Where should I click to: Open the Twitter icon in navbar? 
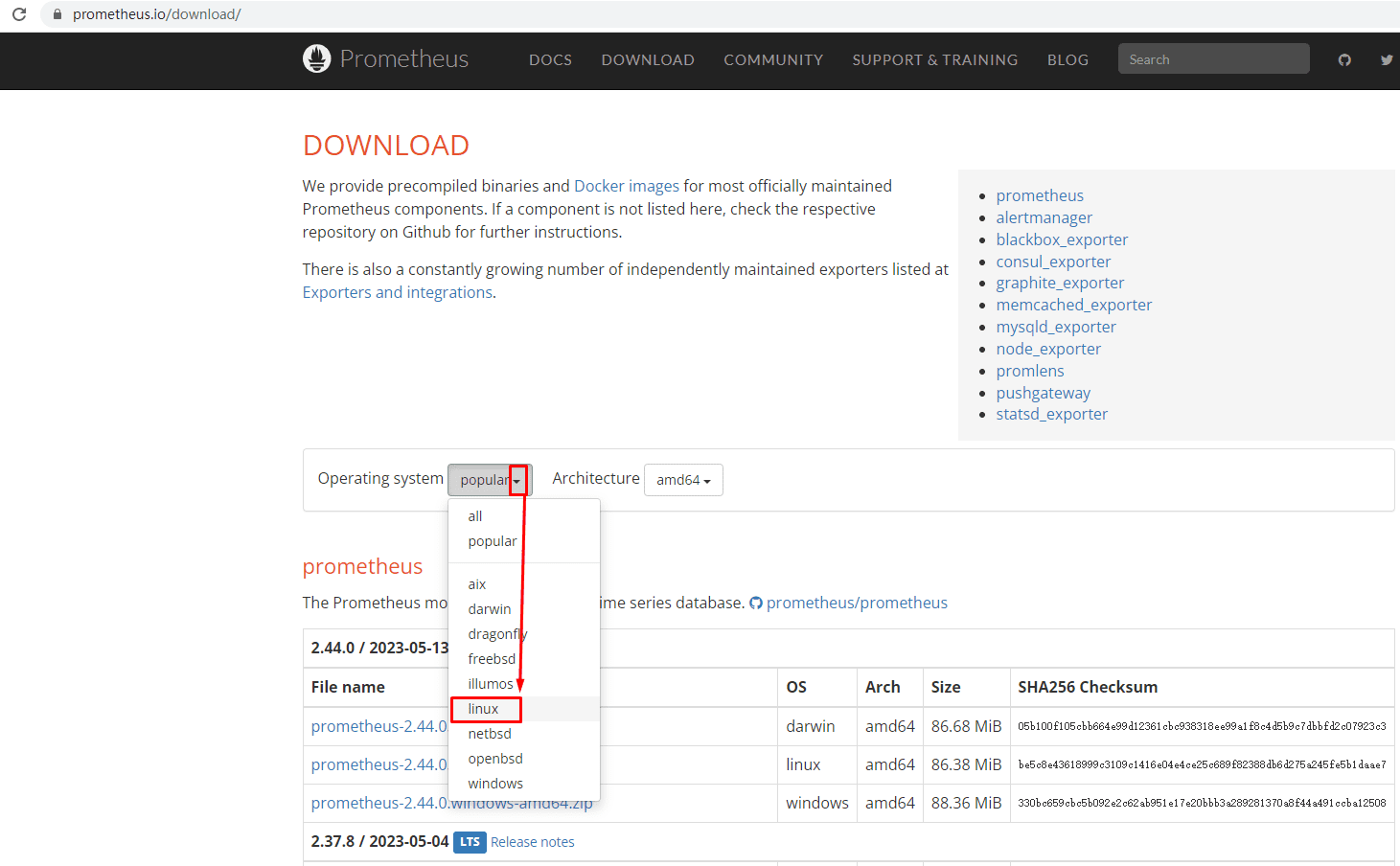coord(1387,59)
